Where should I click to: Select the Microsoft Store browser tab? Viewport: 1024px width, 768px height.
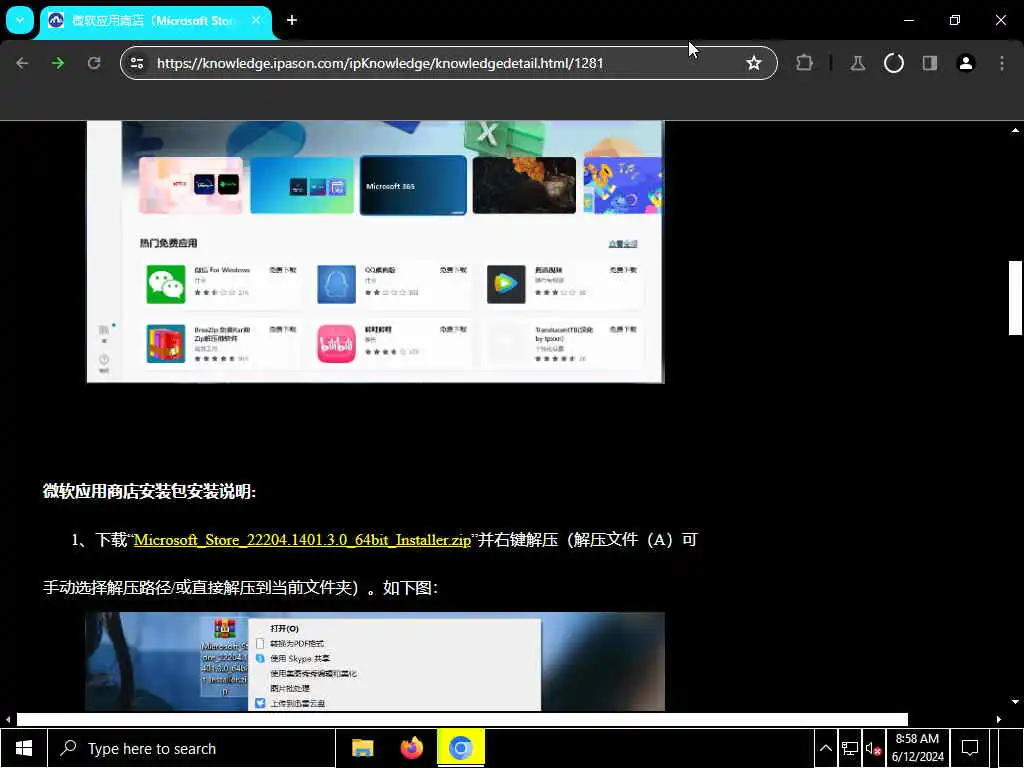tap(153, 21)
